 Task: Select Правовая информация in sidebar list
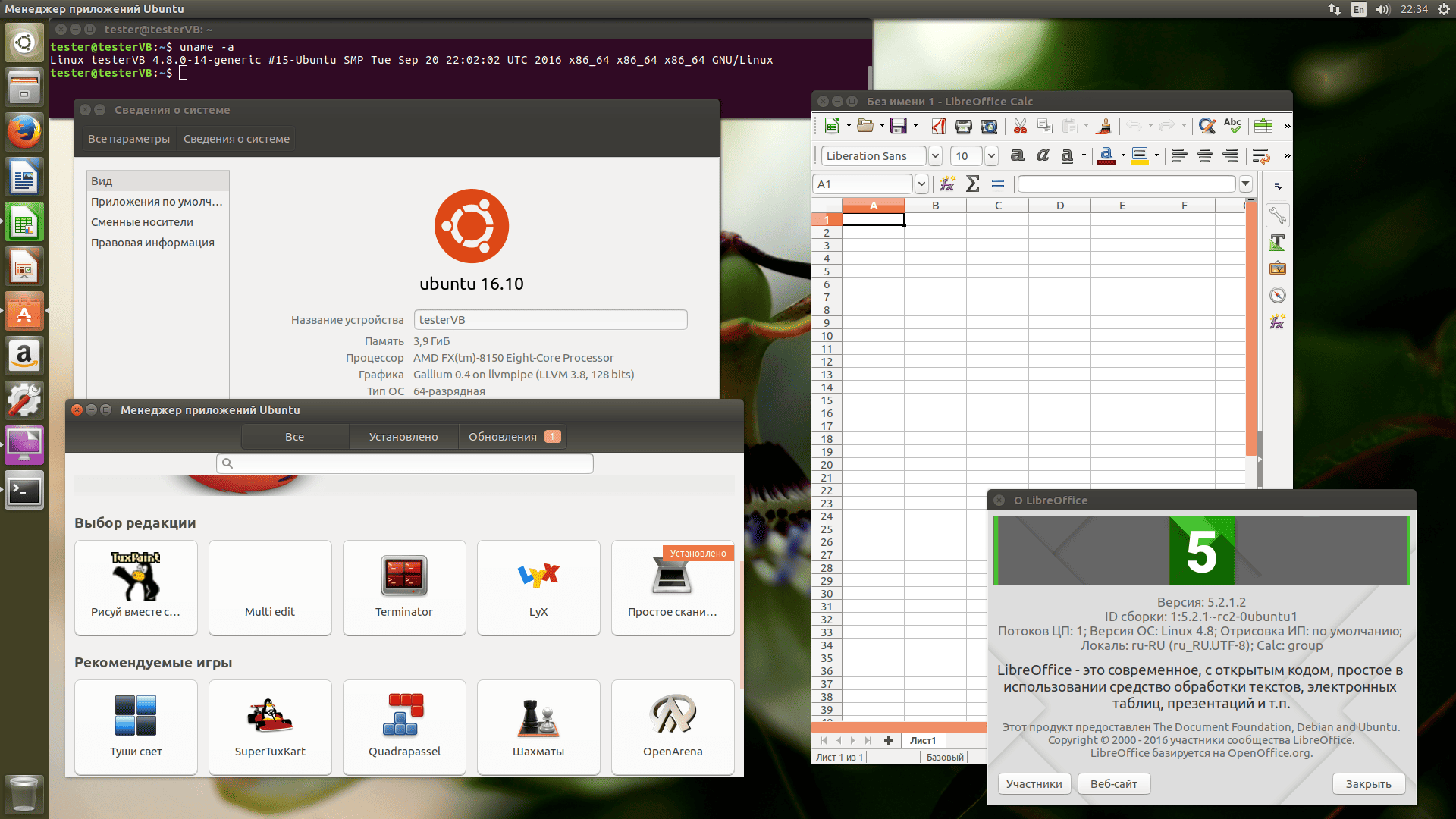pyautogui.click(x=158, y=243)
